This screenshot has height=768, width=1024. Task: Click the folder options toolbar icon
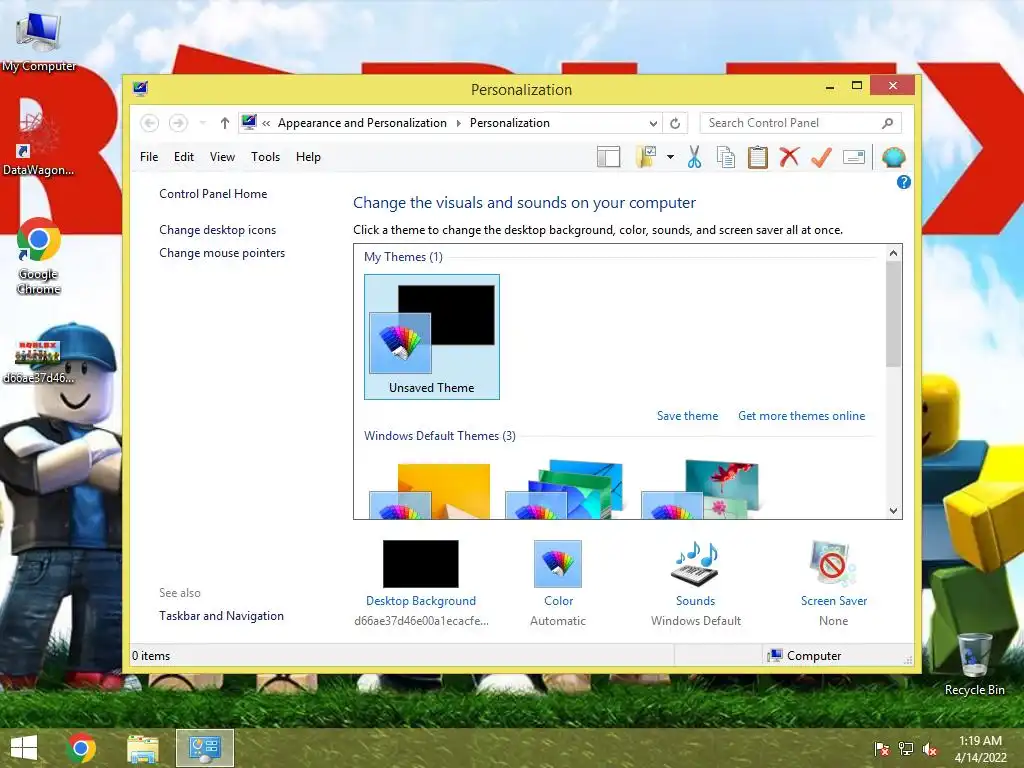[x=646, y=157]
